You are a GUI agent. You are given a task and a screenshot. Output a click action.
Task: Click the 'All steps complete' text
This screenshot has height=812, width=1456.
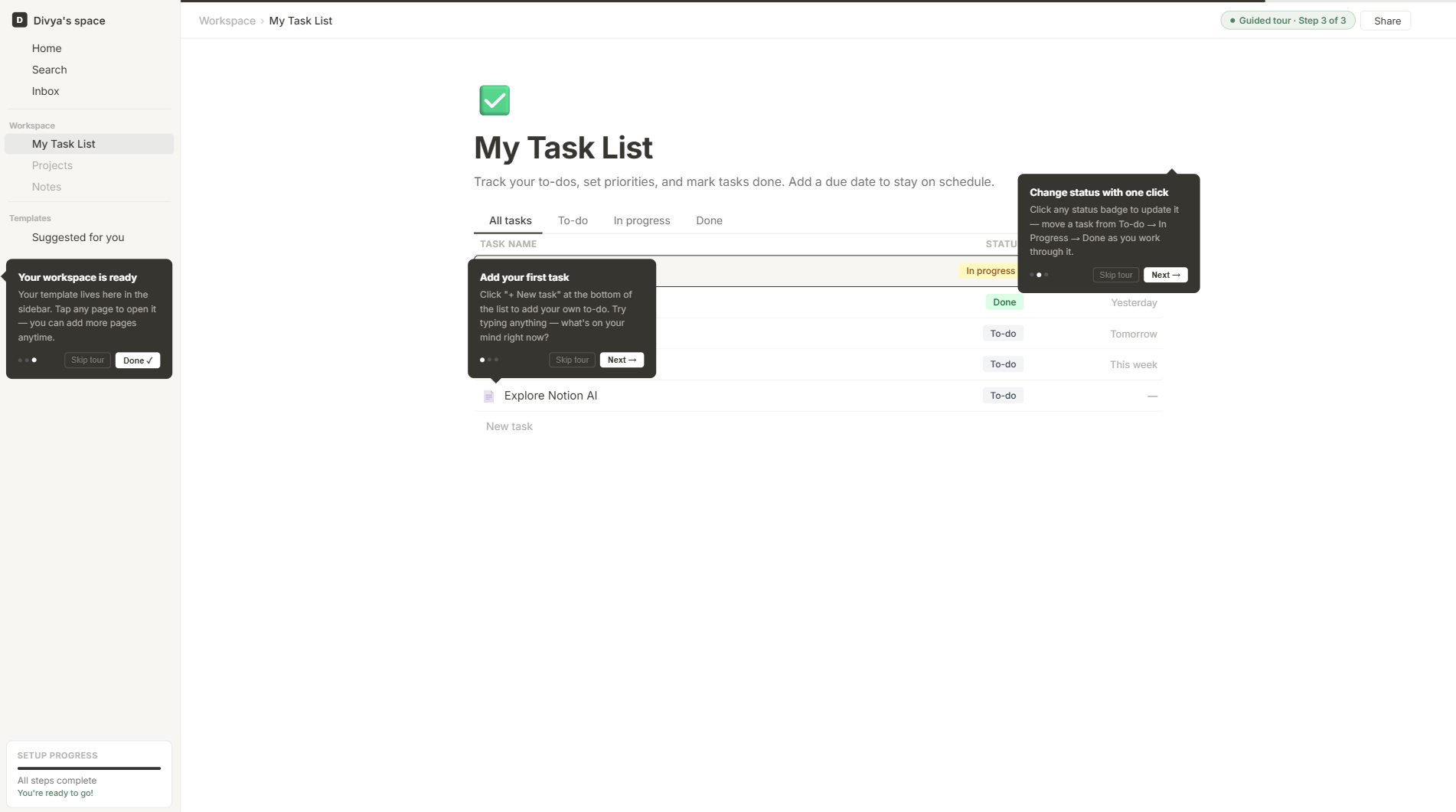pyautogui.click(x=57, y=781)
